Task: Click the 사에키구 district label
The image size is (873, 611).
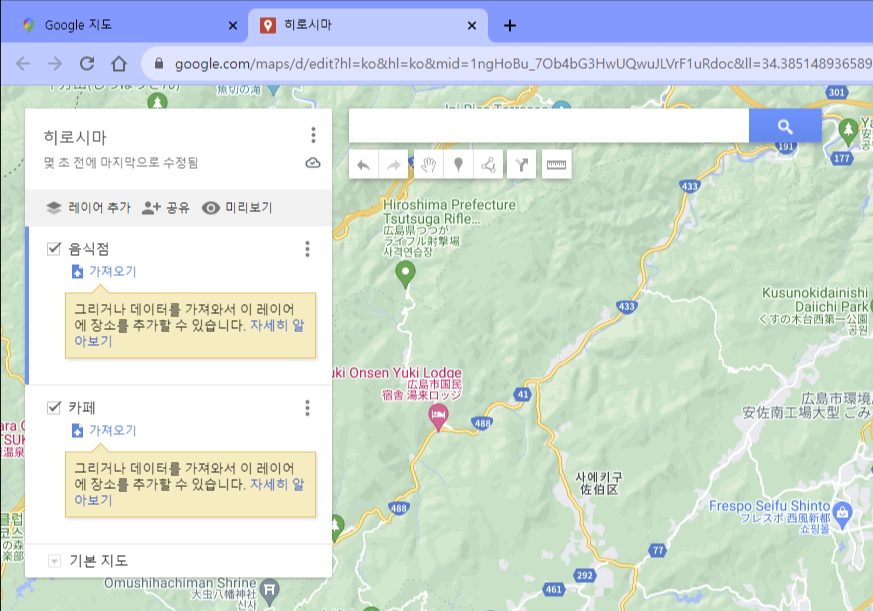Action: click(599, 483)
